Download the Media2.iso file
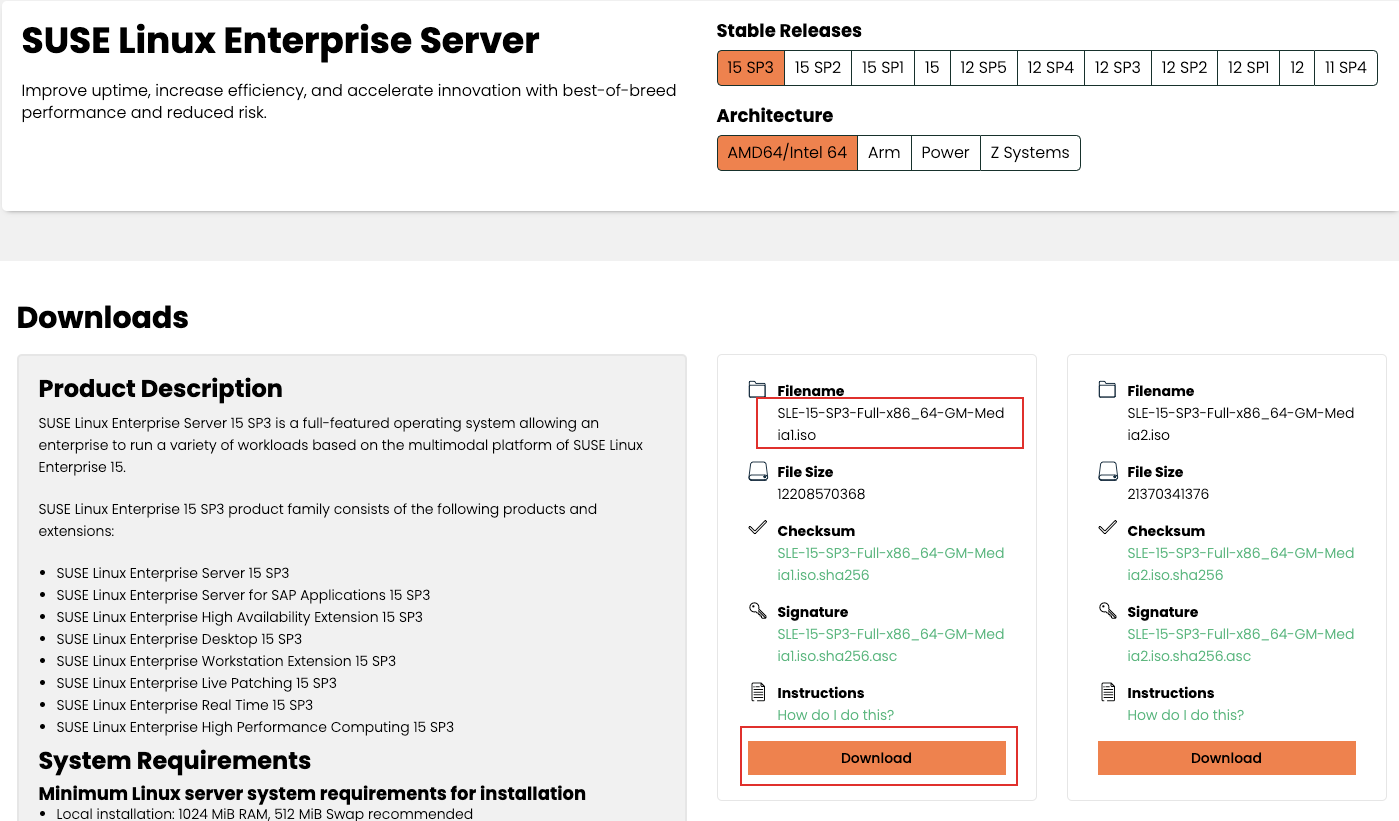Image resolution: width=1399 pixels, height=821 pixels. click(x=1227, y=758)
